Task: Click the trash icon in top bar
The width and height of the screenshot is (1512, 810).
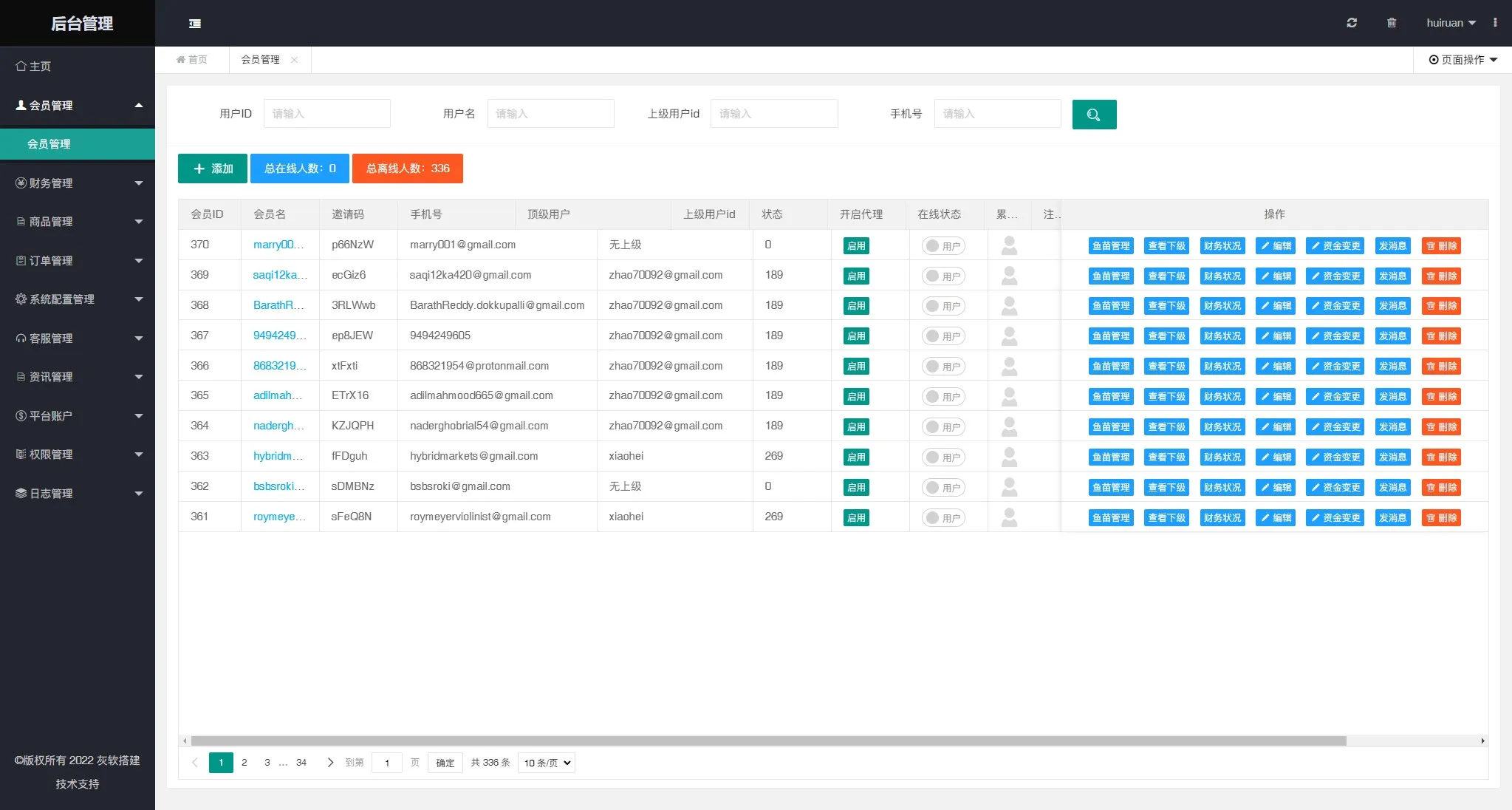Action: click(x=1391, y=23)
